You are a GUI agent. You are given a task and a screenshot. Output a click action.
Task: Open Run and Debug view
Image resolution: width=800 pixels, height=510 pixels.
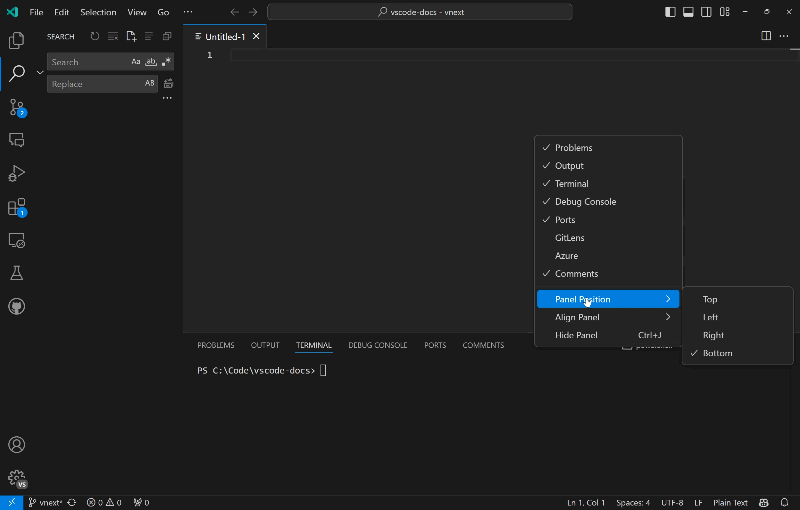pyautogui.click(x=16, y=173)
